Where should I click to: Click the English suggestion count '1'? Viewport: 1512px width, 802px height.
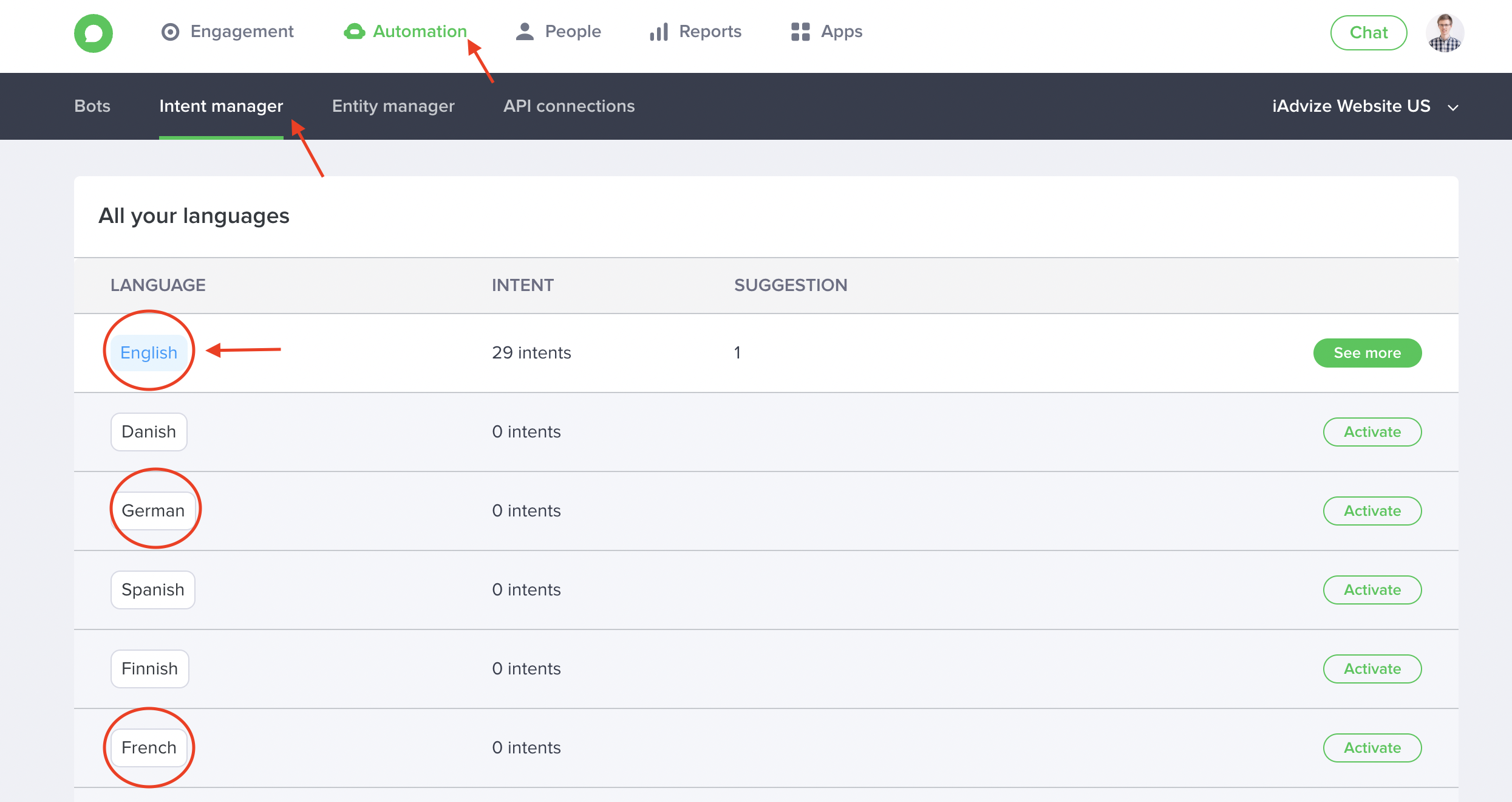(737, 353)
